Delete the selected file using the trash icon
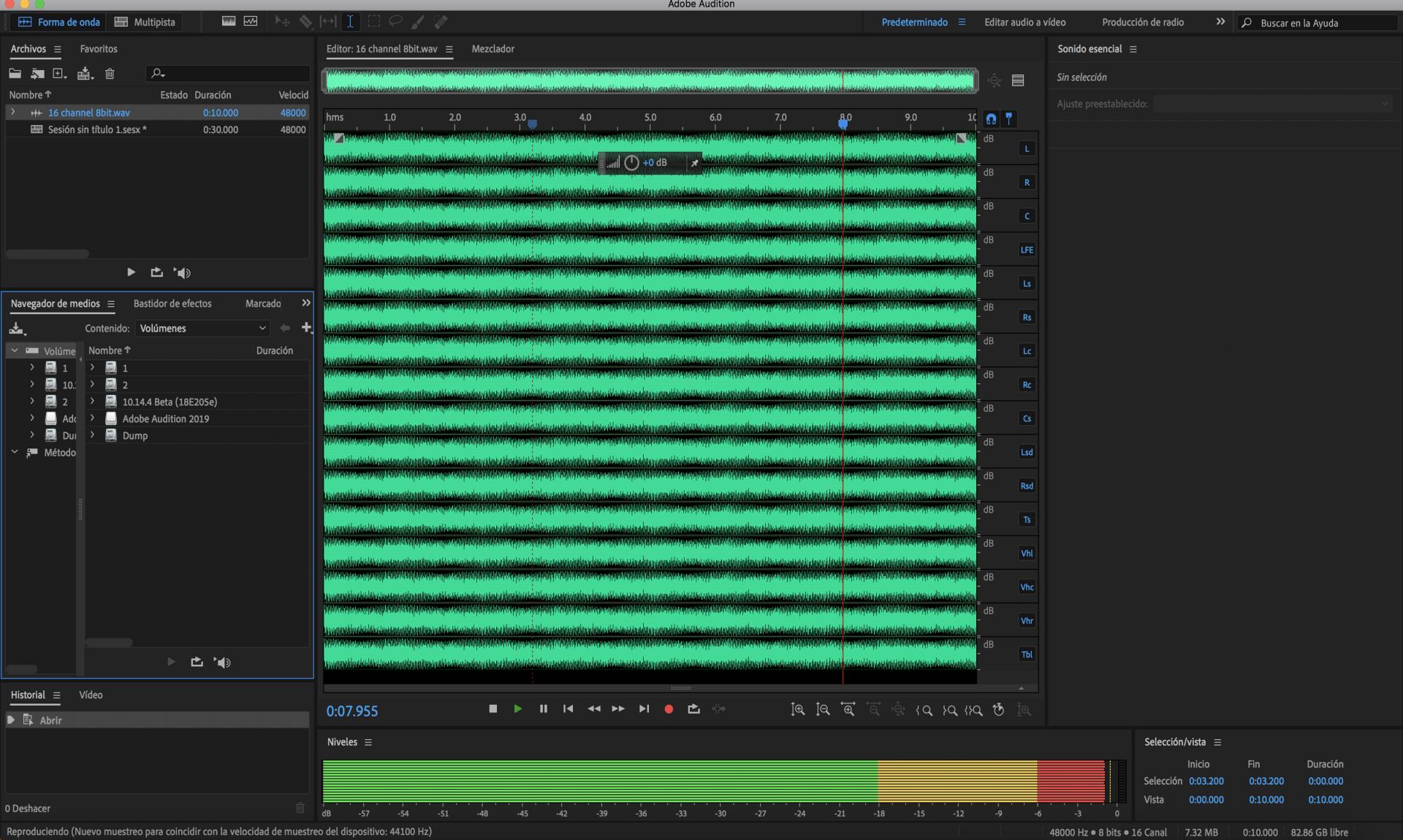1403x840 pixels. (110, 74)
